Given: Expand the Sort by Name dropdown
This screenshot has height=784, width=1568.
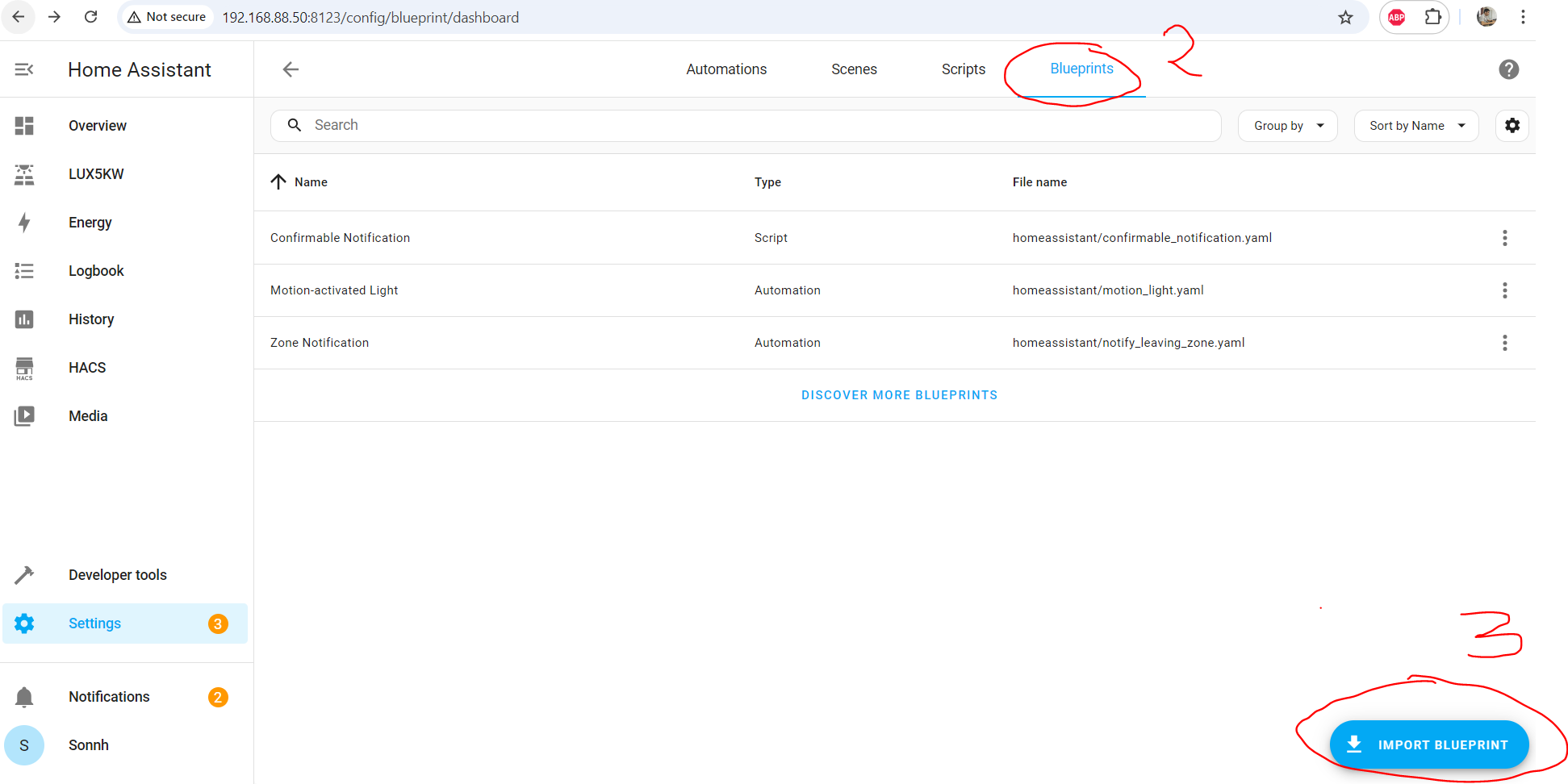Looking at the screenshot, I should coord(1416,126).
